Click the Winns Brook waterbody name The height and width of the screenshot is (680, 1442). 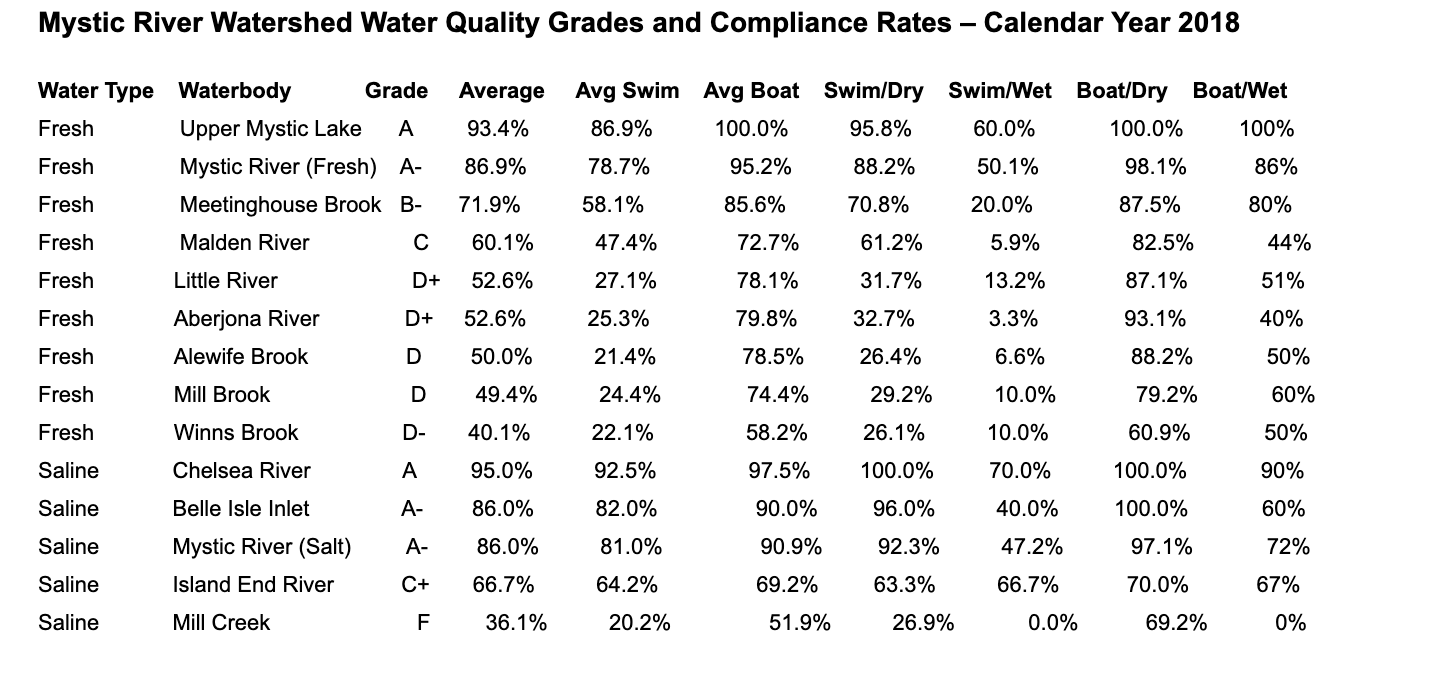(x=236, y=433)
